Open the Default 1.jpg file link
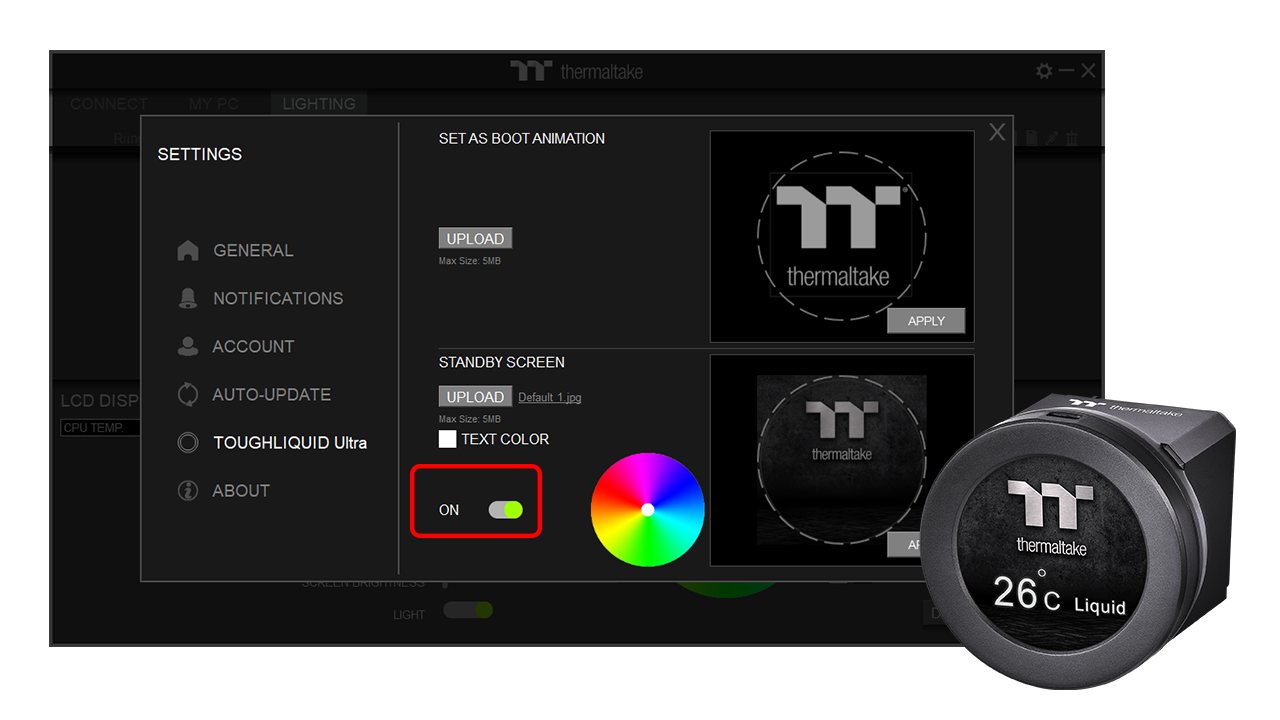Viewport: 1280px width, 720px height. [x=549, y=398]
